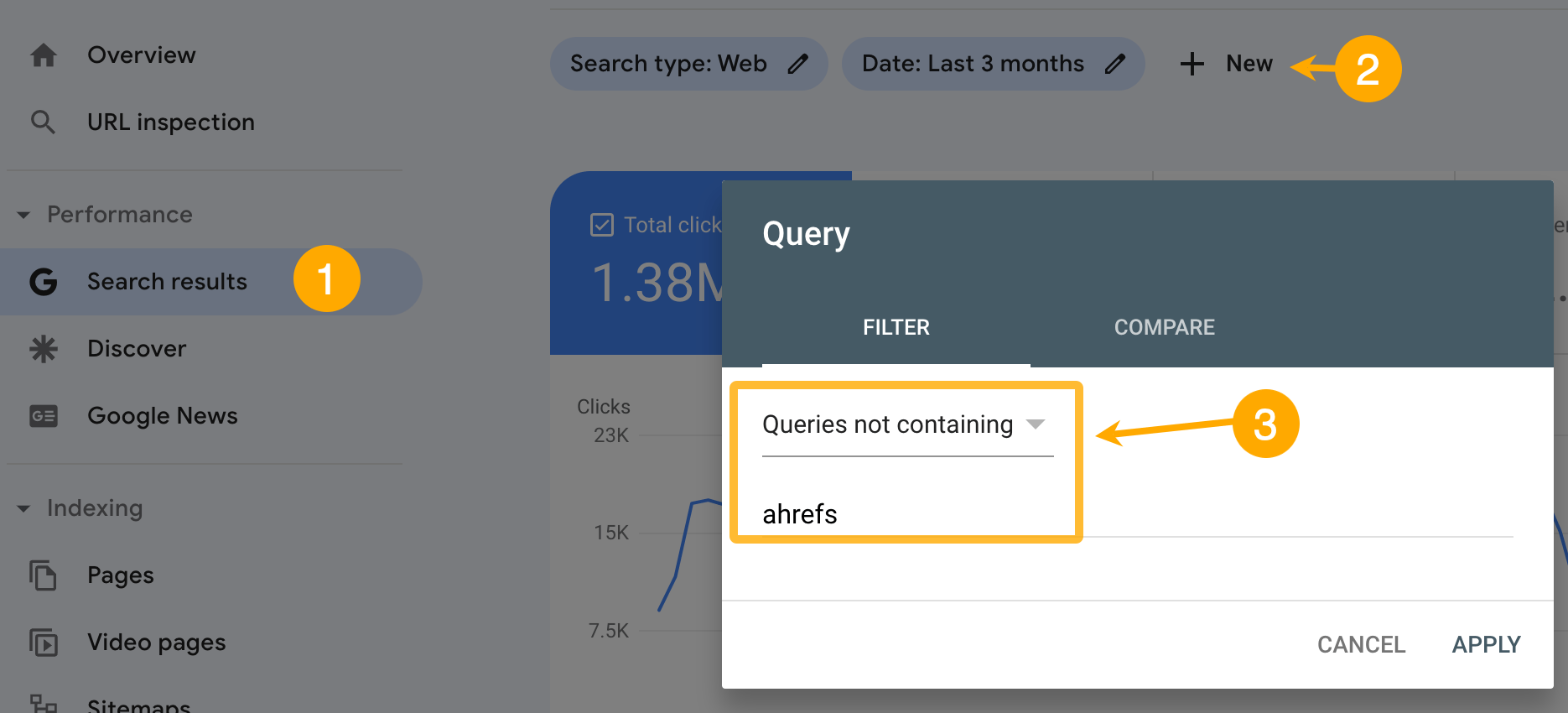This screenshot has height=713, width=1568.
Task: Dismiss the dialog with CANCEL
Action: (1361, 644)
